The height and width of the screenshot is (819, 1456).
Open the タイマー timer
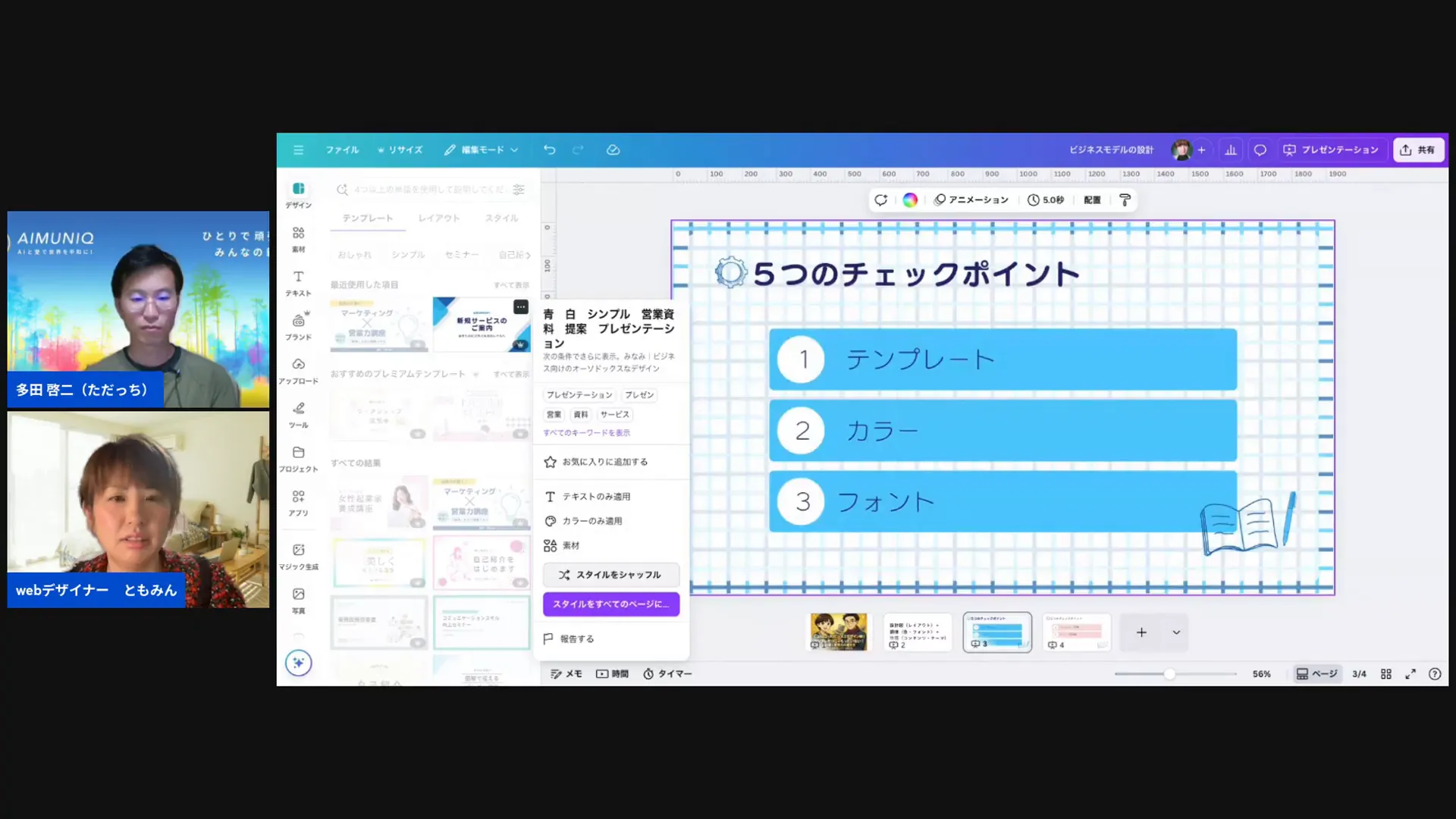point(667,674)
